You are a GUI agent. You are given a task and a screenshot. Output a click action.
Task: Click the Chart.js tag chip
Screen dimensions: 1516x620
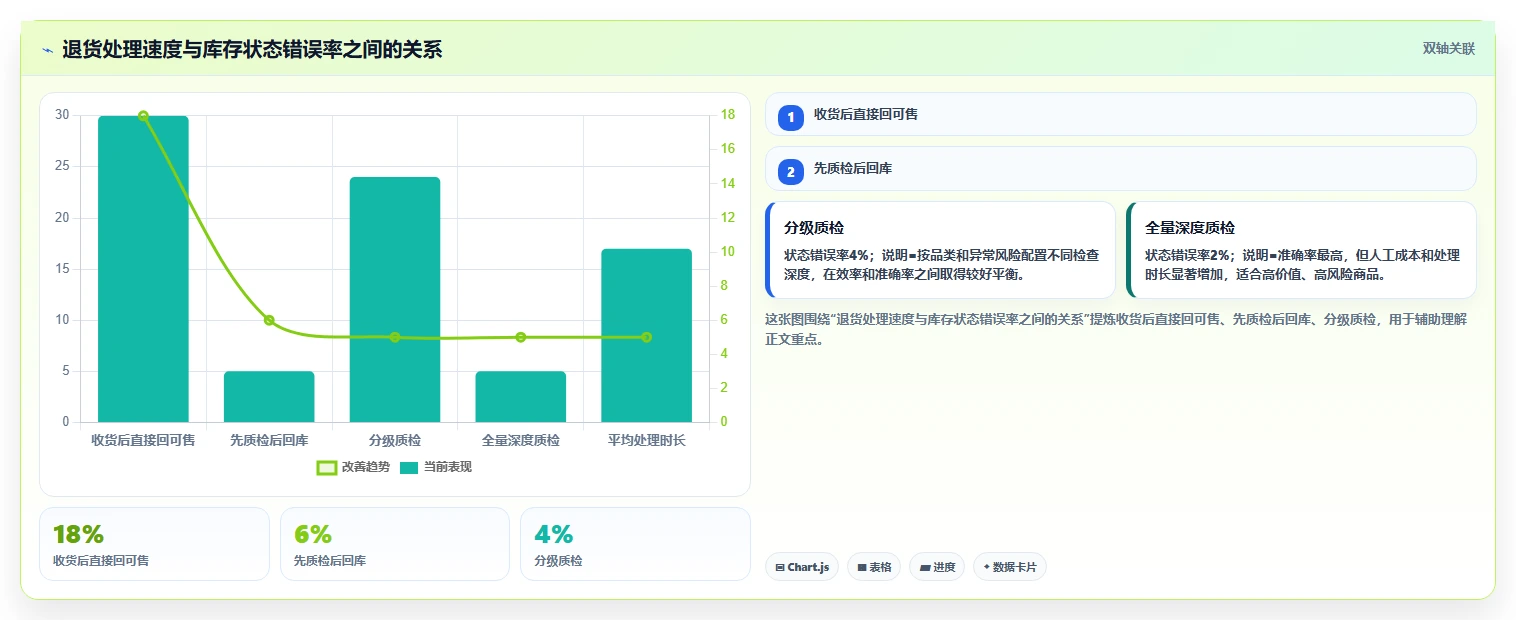click(802, 567)
